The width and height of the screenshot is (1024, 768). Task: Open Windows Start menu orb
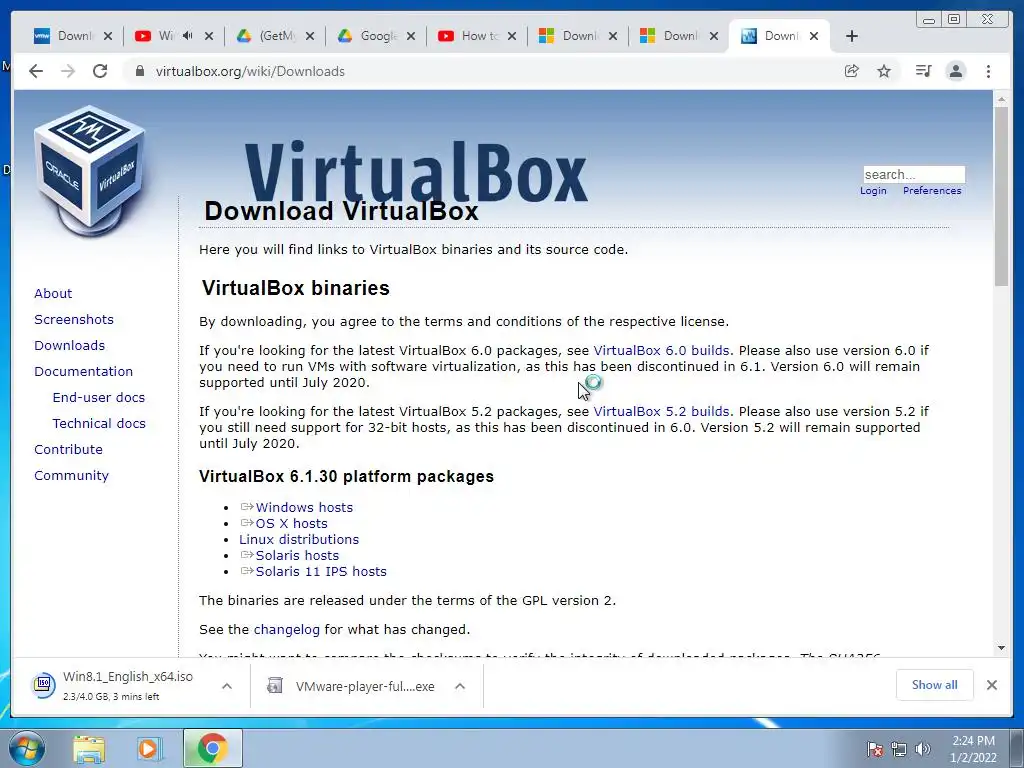pyautogui.click(x=27, y=748)
